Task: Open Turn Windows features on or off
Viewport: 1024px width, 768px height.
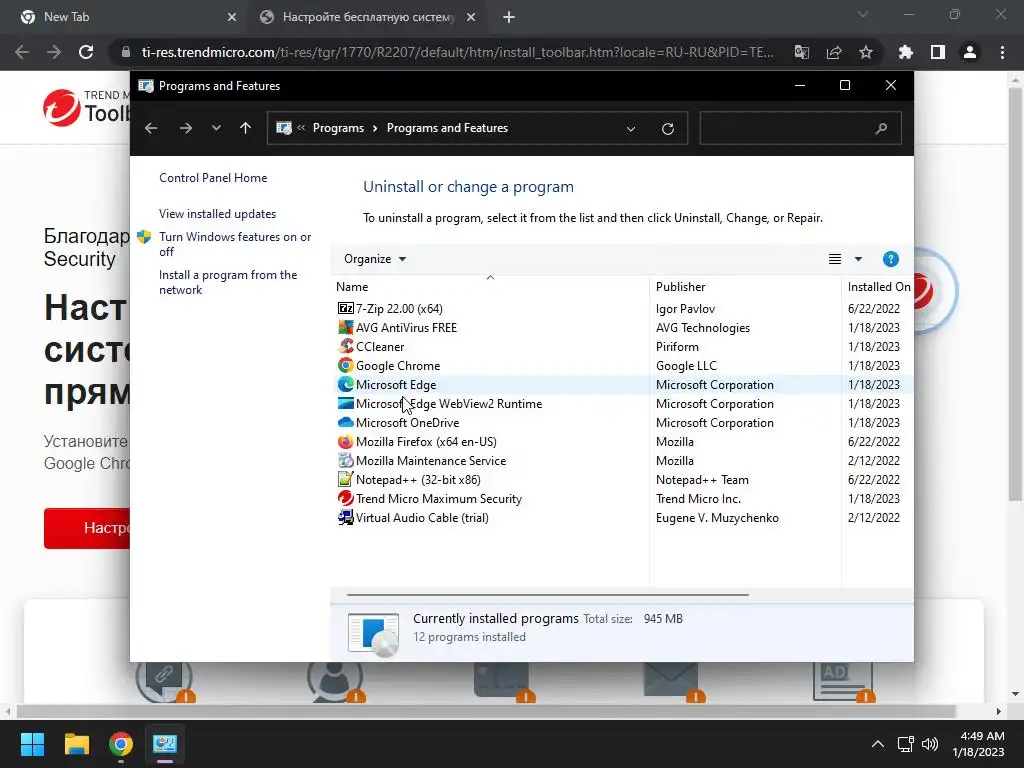Action: 235,244
